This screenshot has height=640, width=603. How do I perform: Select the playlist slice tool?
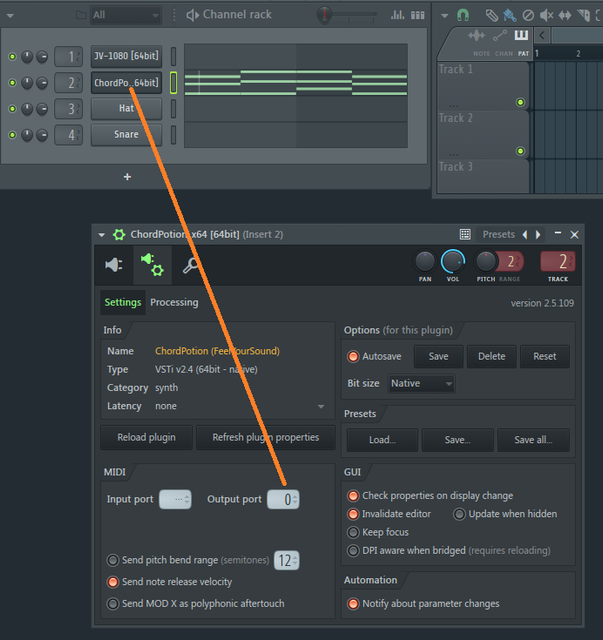point(584,16)
